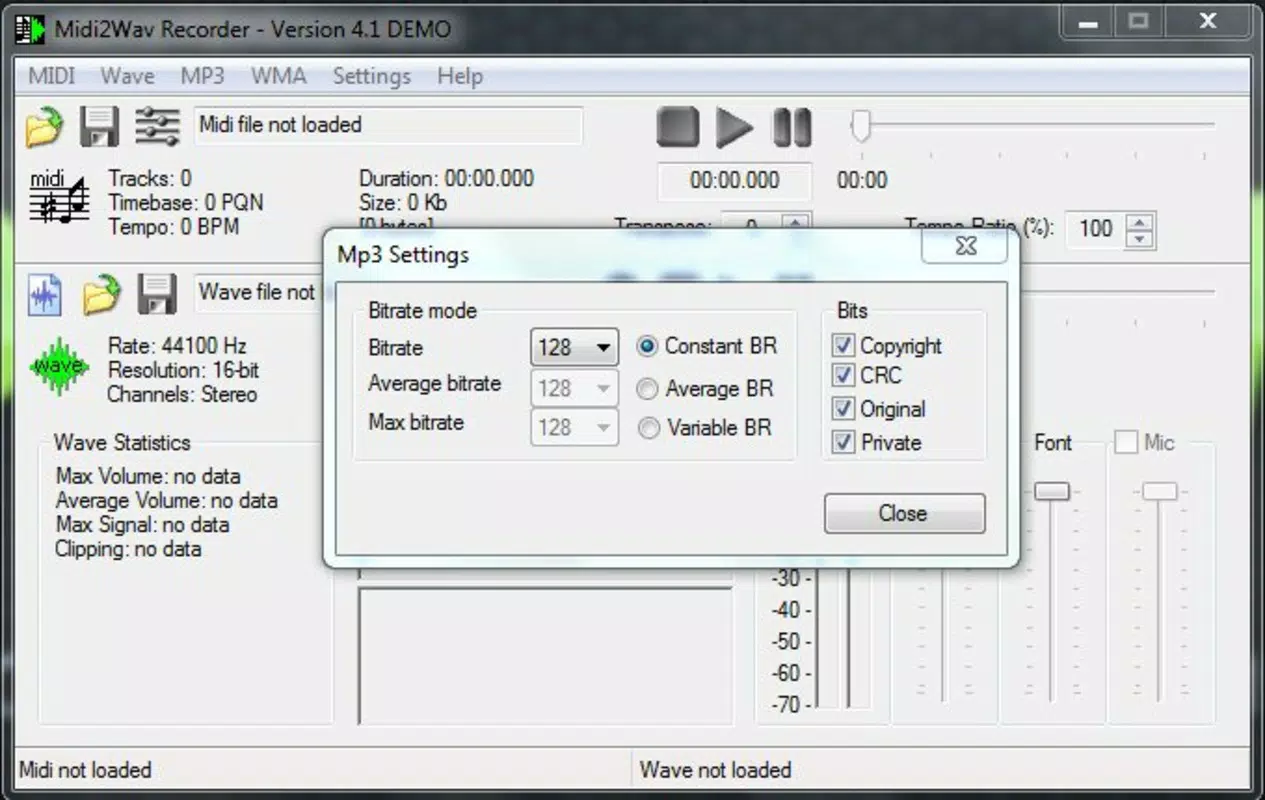Uncheck the Private checkbox
Screen dimensions: 1265x800
(x=843, y=442)
